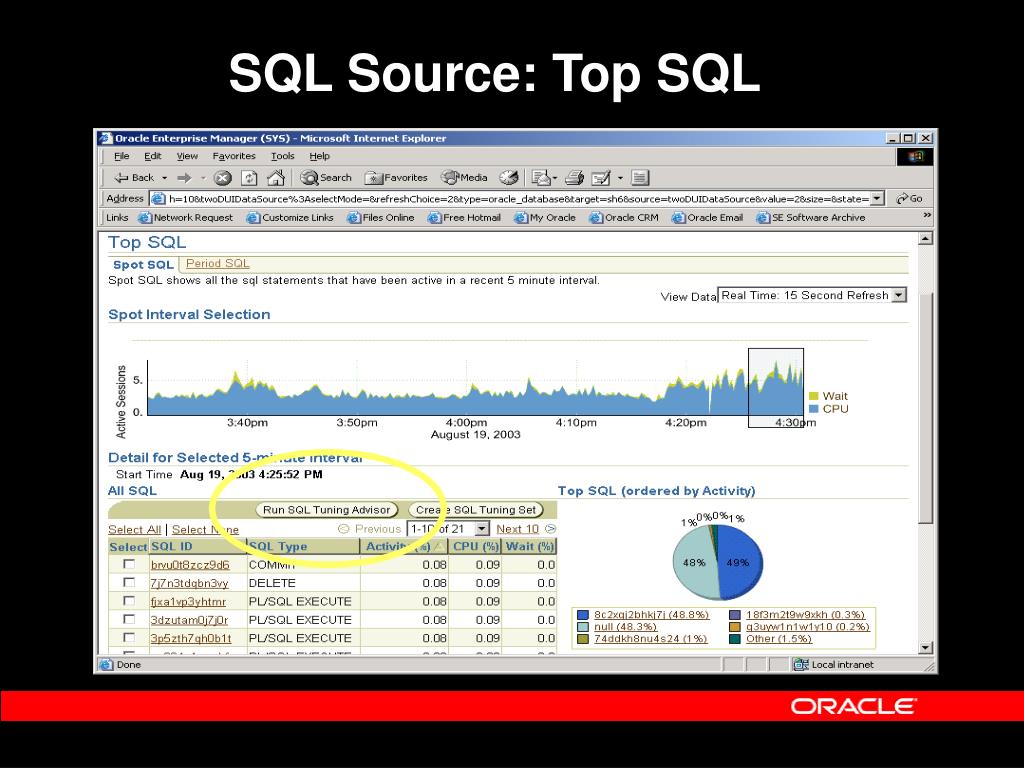Open the Customize Links shortcut

coord(290,217)
